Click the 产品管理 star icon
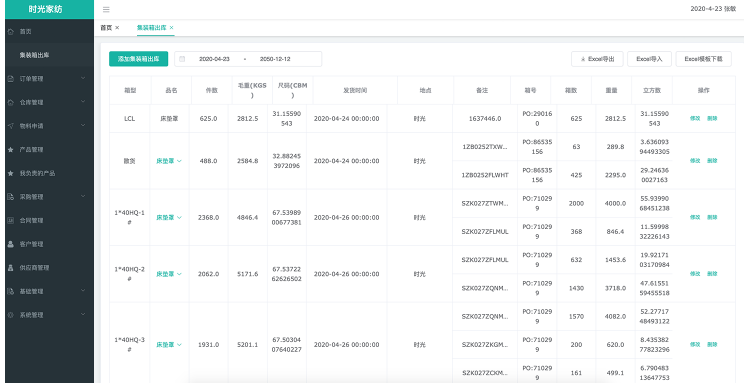Viewport: 744px width, 383px height. [x=10, y=149]
